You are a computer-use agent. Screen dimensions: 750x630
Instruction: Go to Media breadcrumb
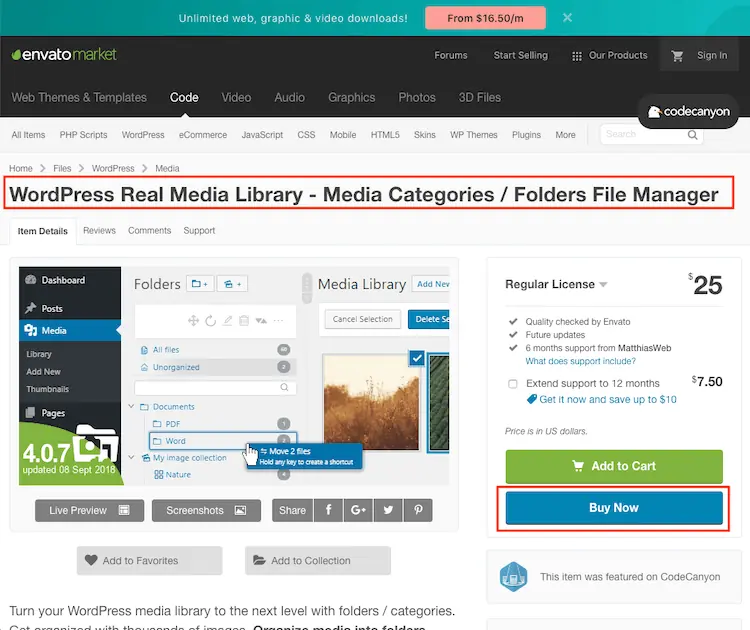coord(167,168)
